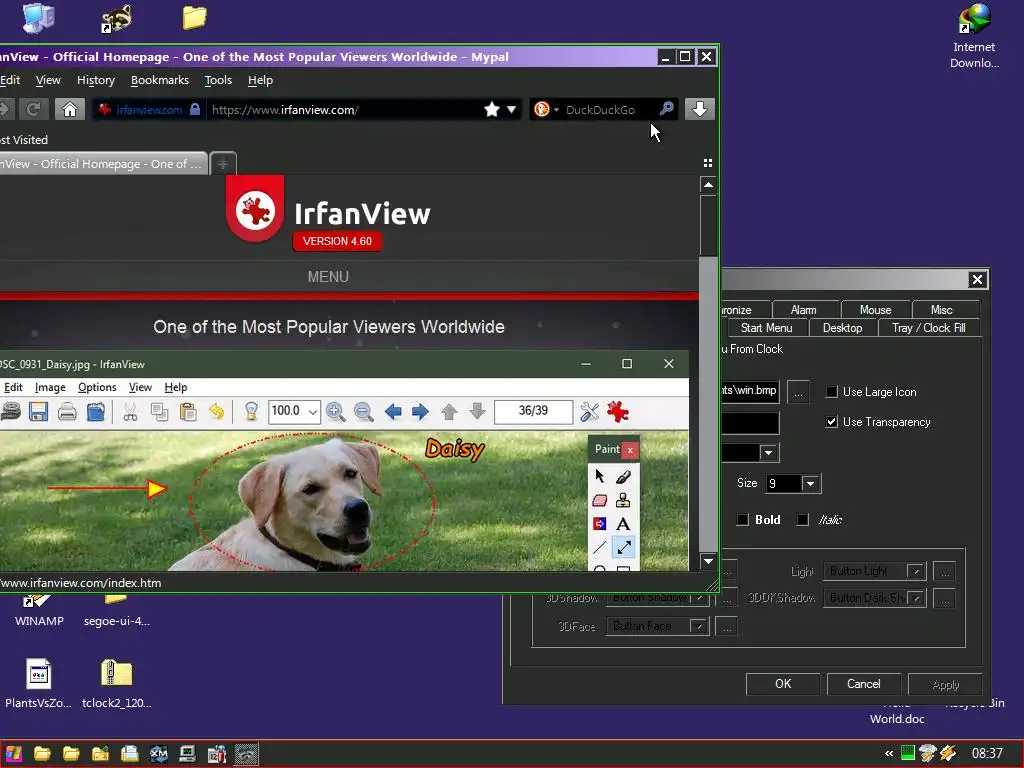Click the first folder icon on taskbar

click(42, 754)
